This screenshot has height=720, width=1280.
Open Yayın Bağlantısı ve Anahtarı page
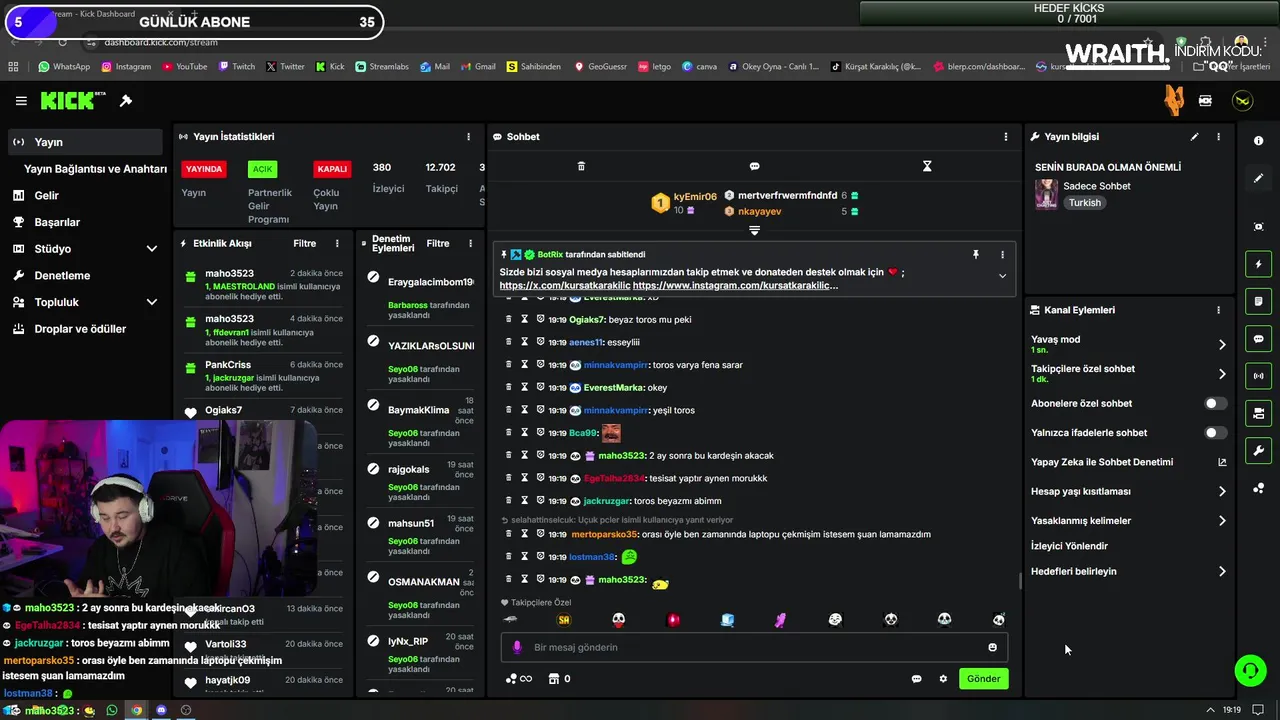(95, 169)
